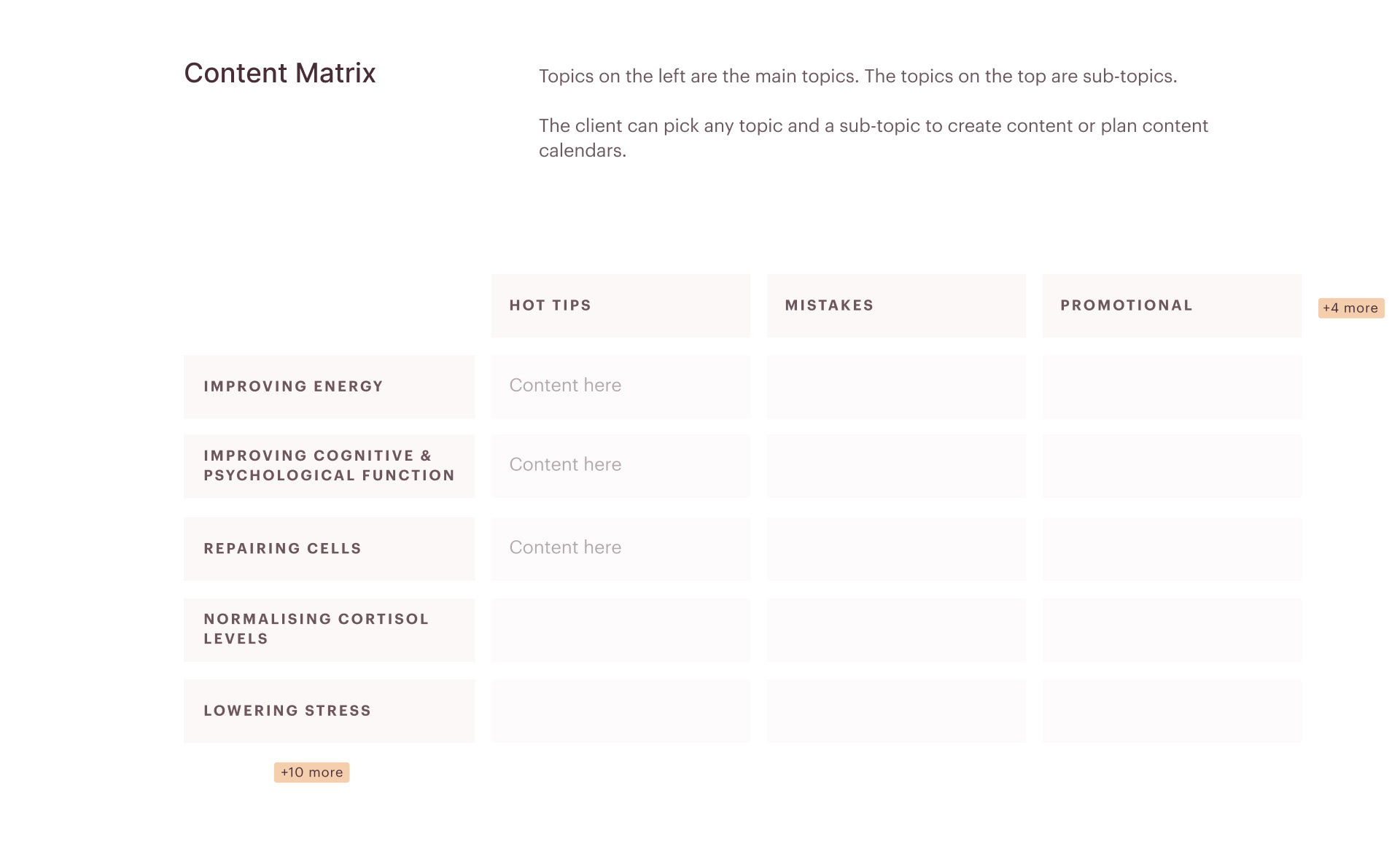
Task: Select the MISTAKES column header
Action: (x=896, y=305)
